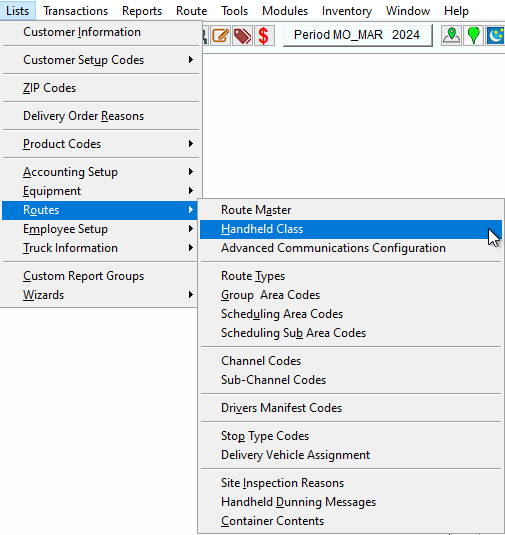Select Handheld Class from Routes submenu
This screenshot has width=505, height=535.
pos(351,229)
